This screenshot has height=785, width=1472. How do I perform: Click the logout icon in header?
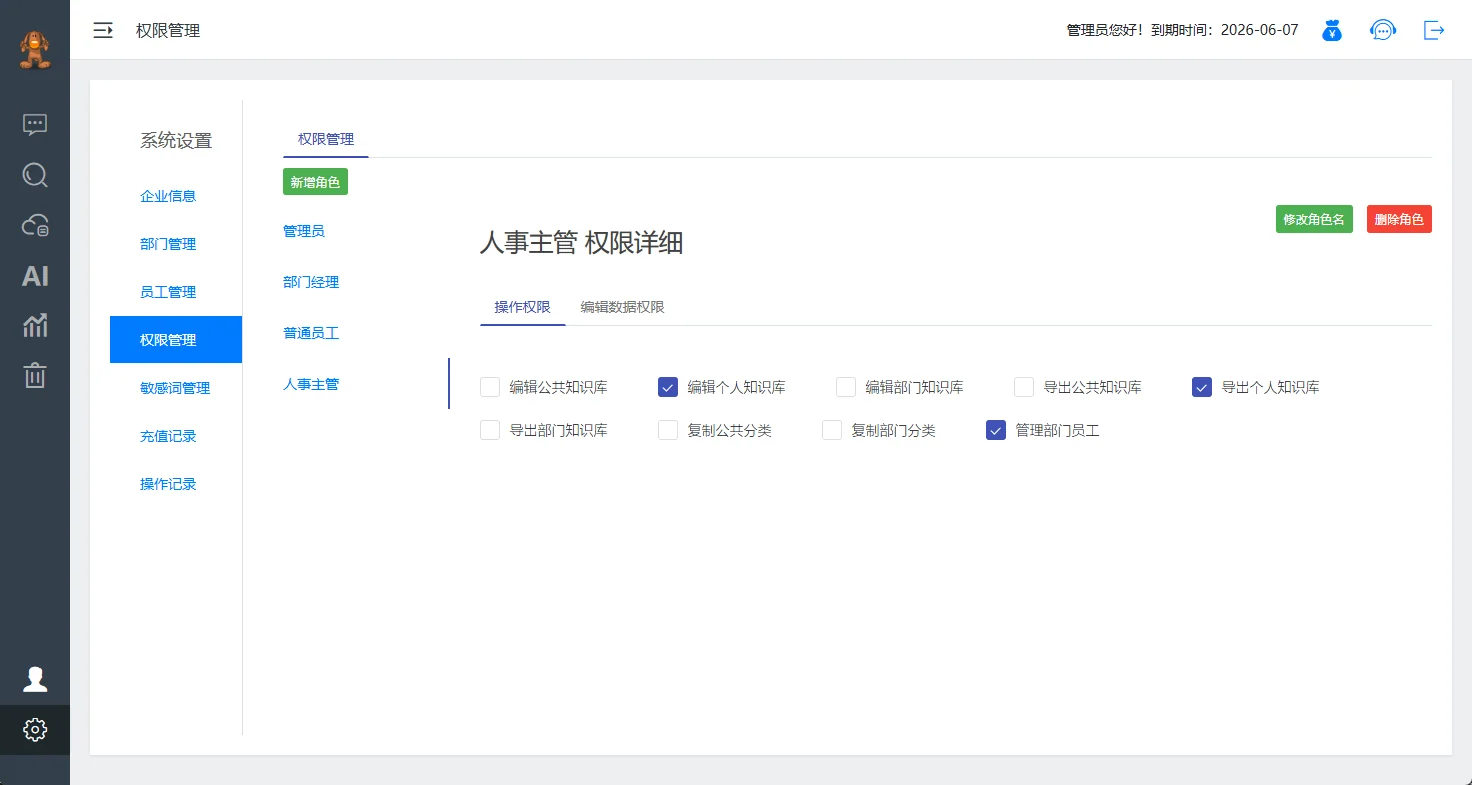coord(1434,30)
